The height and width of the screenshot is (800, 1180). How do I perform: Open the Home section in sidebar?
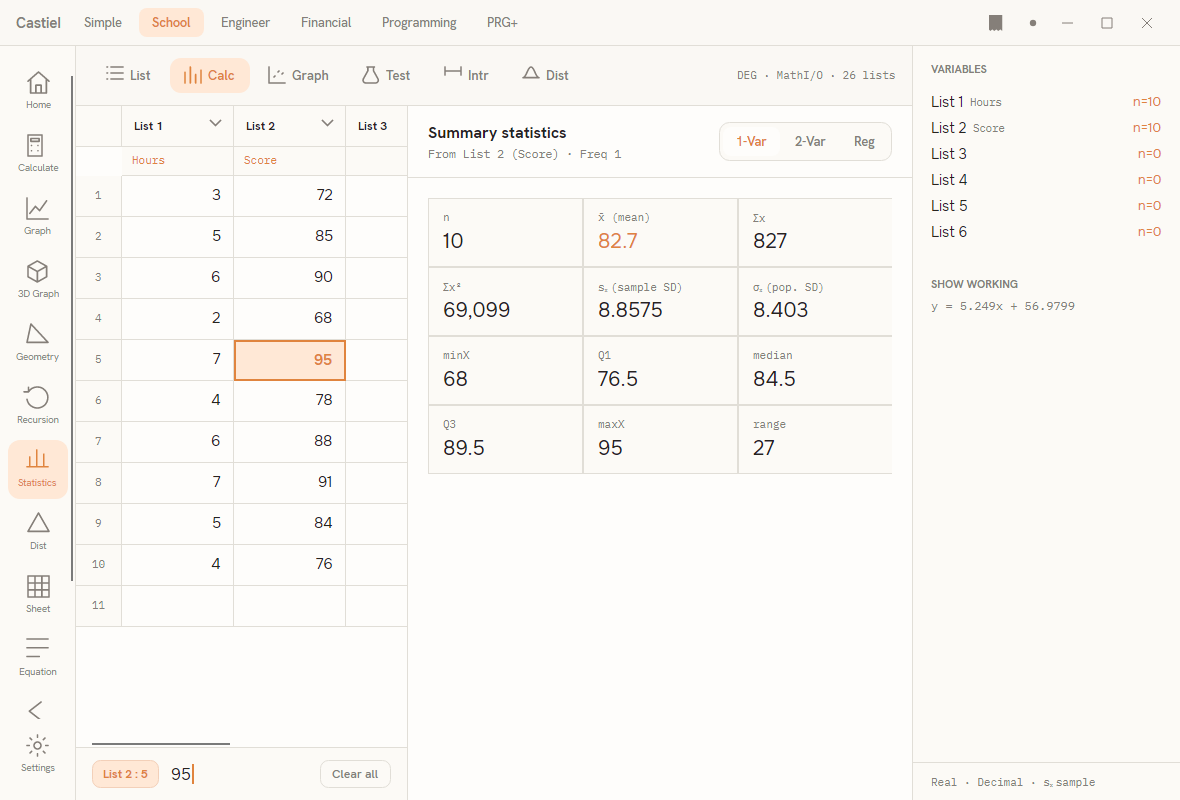(38, 90)
